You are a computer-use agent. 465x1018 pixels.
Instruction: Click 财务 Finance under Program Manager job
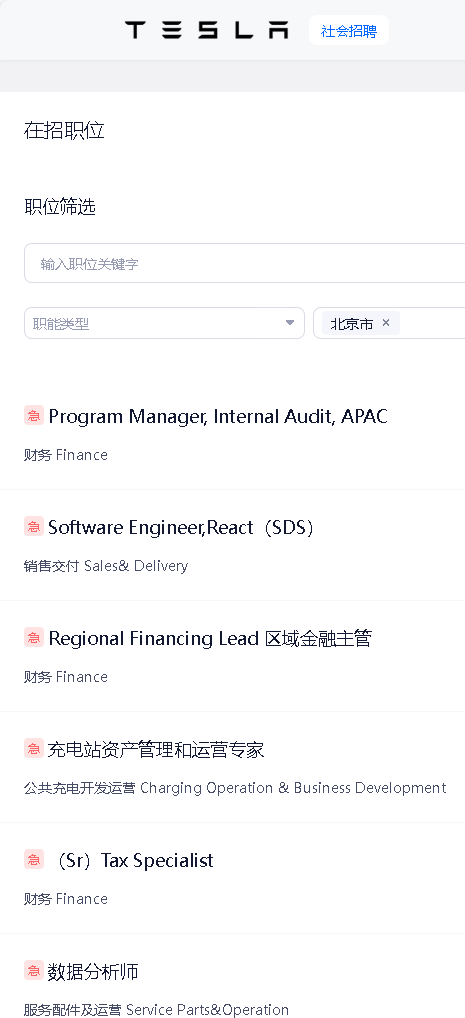coord(66,455)
